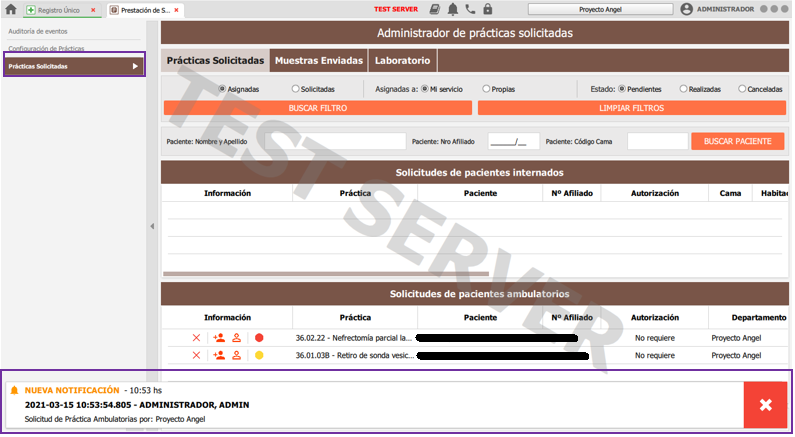Open Configuración de Prácticas in sidebar

click(x=46, y=48)
